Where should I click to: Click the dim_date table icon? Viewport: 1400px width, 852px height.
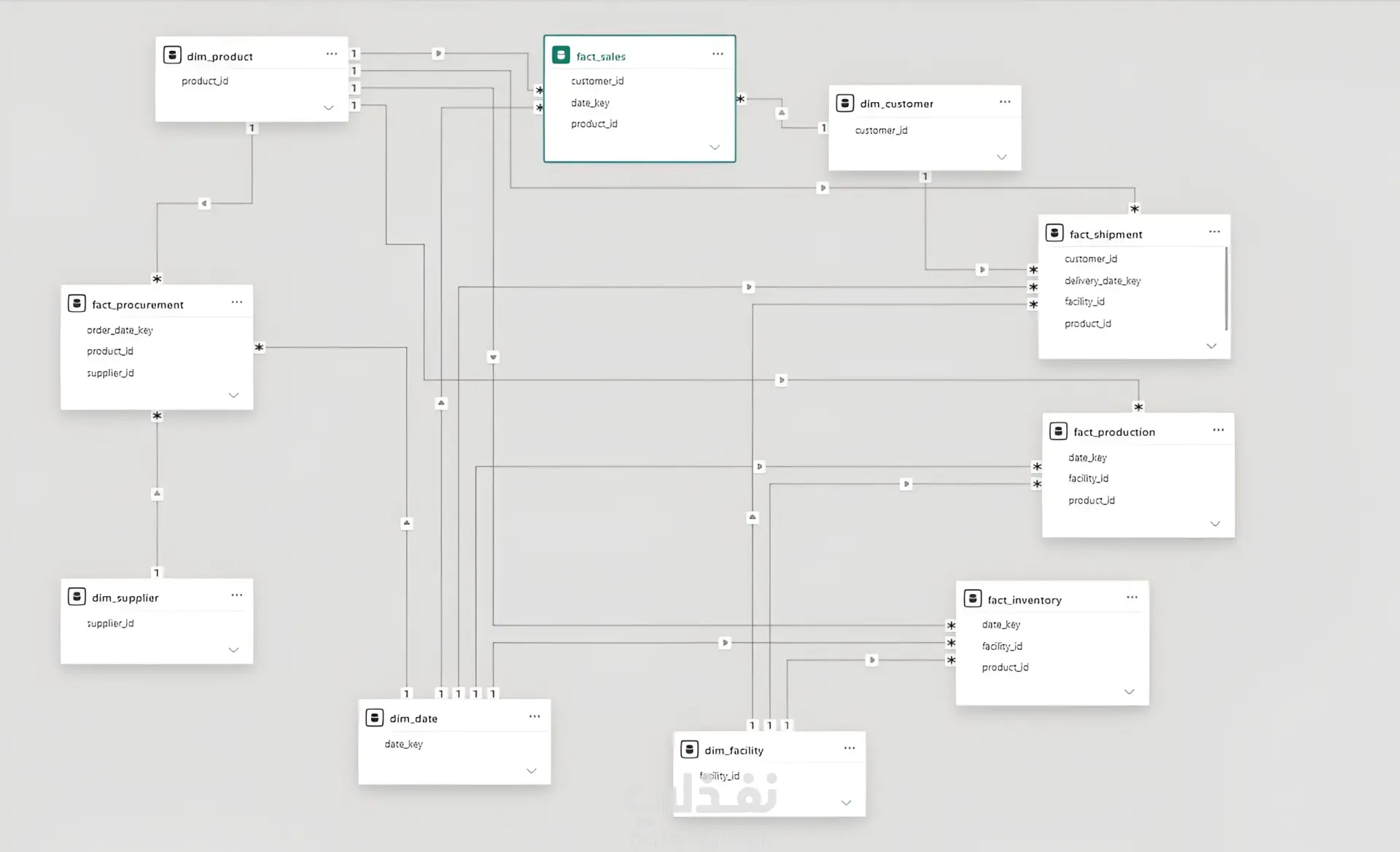tap(374, 718)
